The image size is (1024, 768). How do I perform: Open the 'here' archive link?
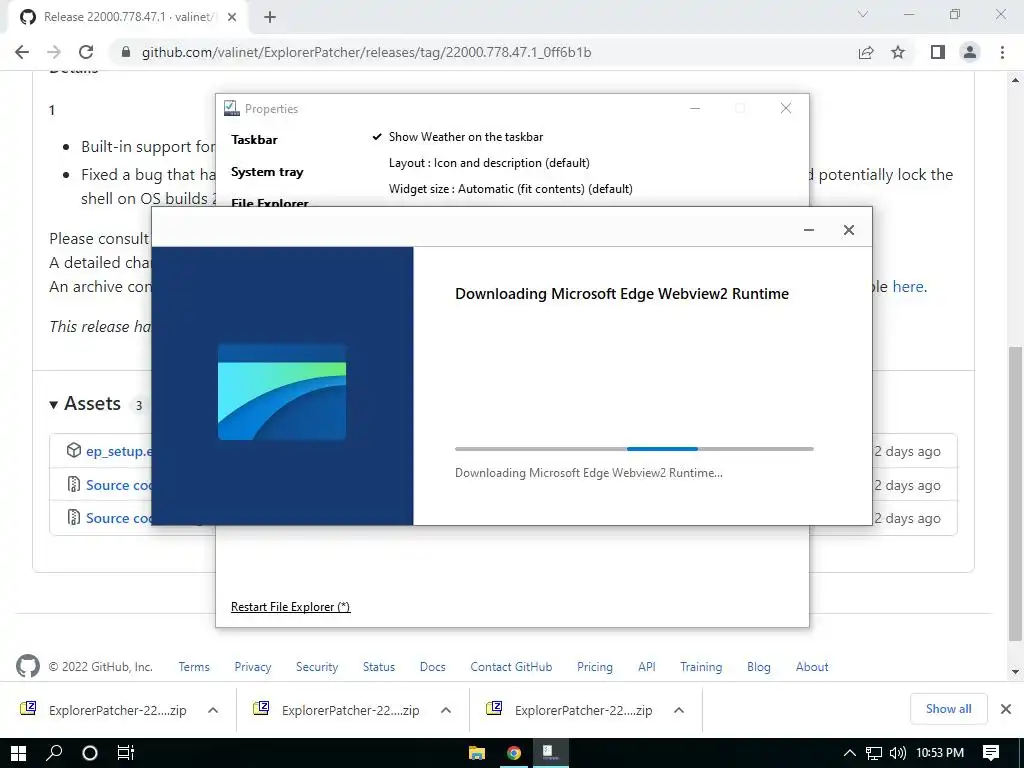click(x=908, y=287)
